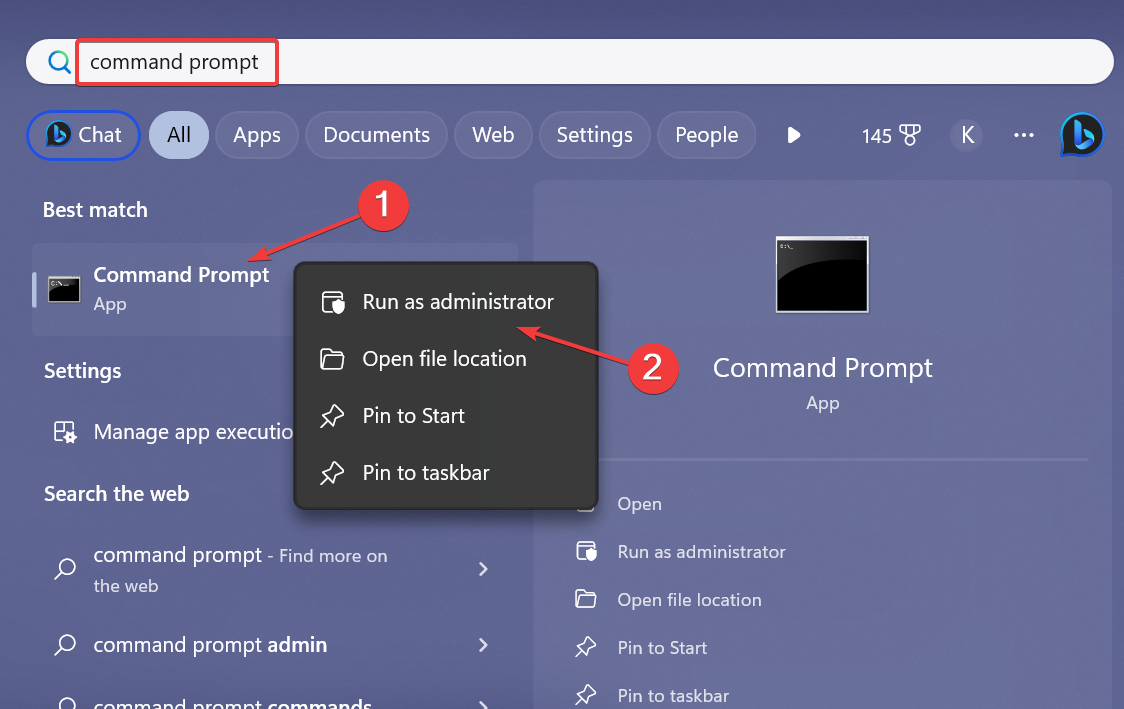The height and width of the screenshot is (709, 1124).
Task: Choose Pin to taskbar in context menu
Action: [x=446, y=472]
